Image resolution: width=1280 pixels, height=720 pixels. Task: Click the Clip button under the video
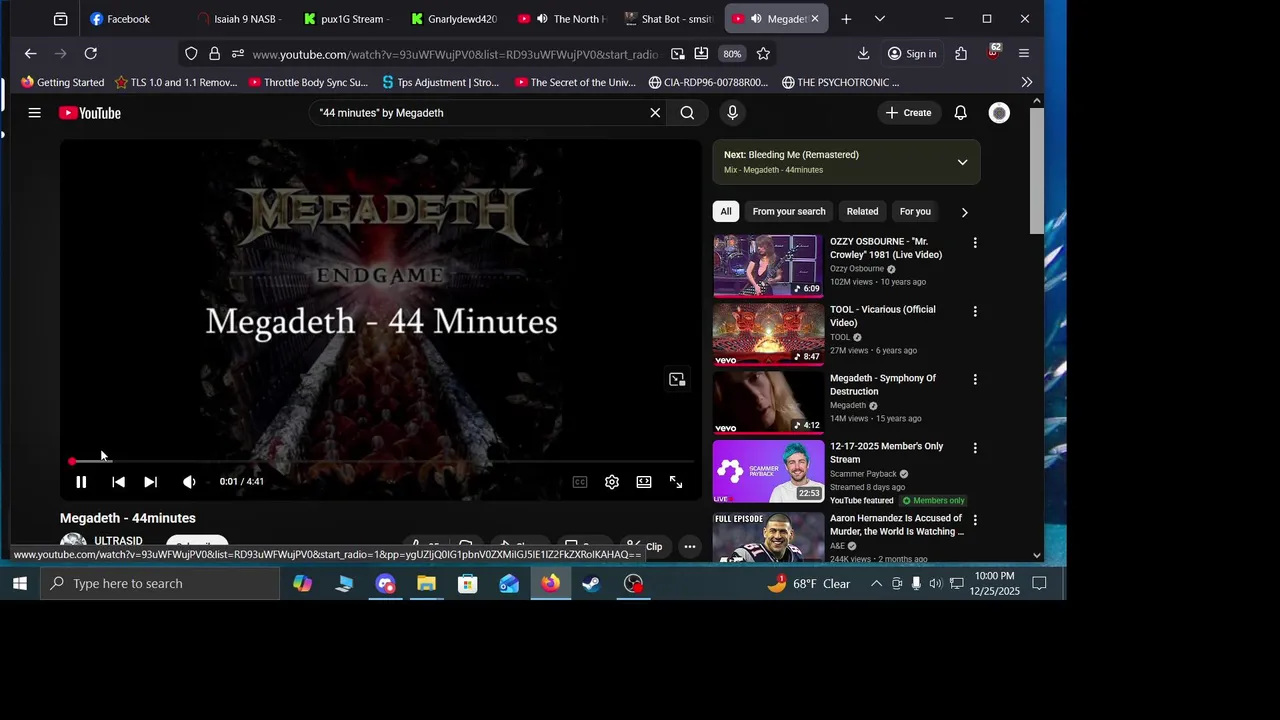644,547
